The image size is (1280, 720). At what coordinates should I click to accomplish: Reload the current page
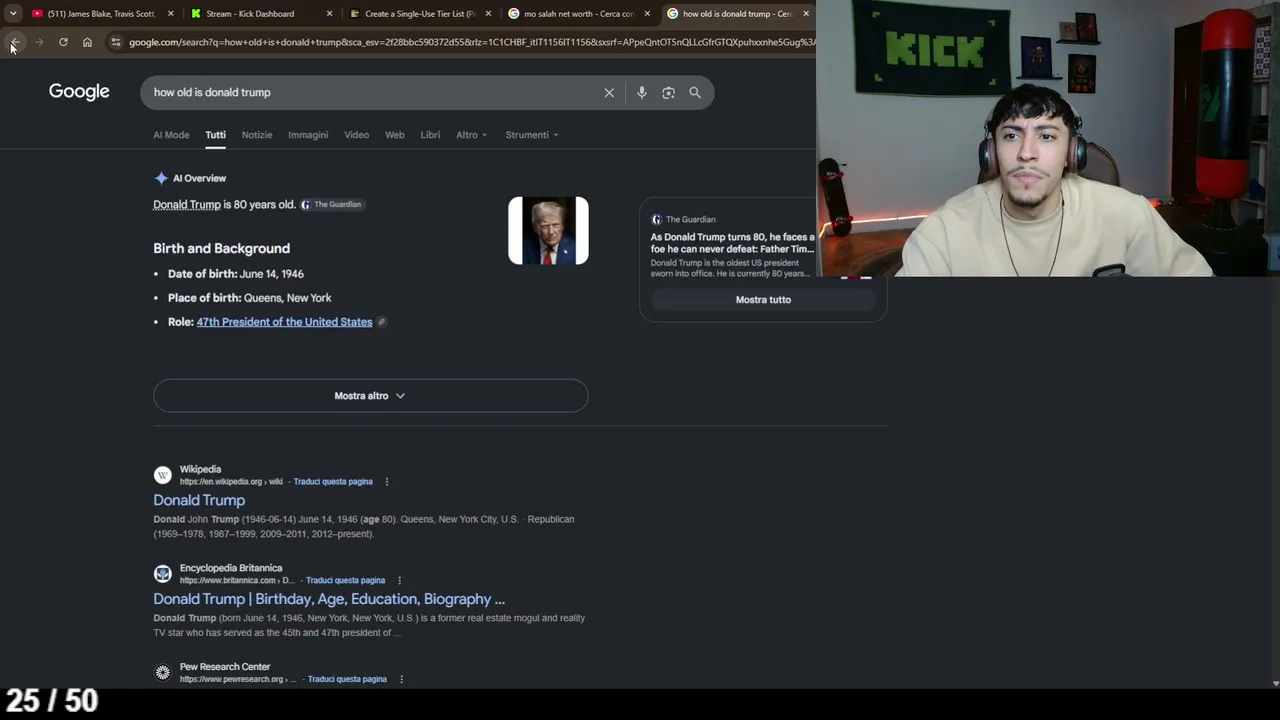(63, 42)
